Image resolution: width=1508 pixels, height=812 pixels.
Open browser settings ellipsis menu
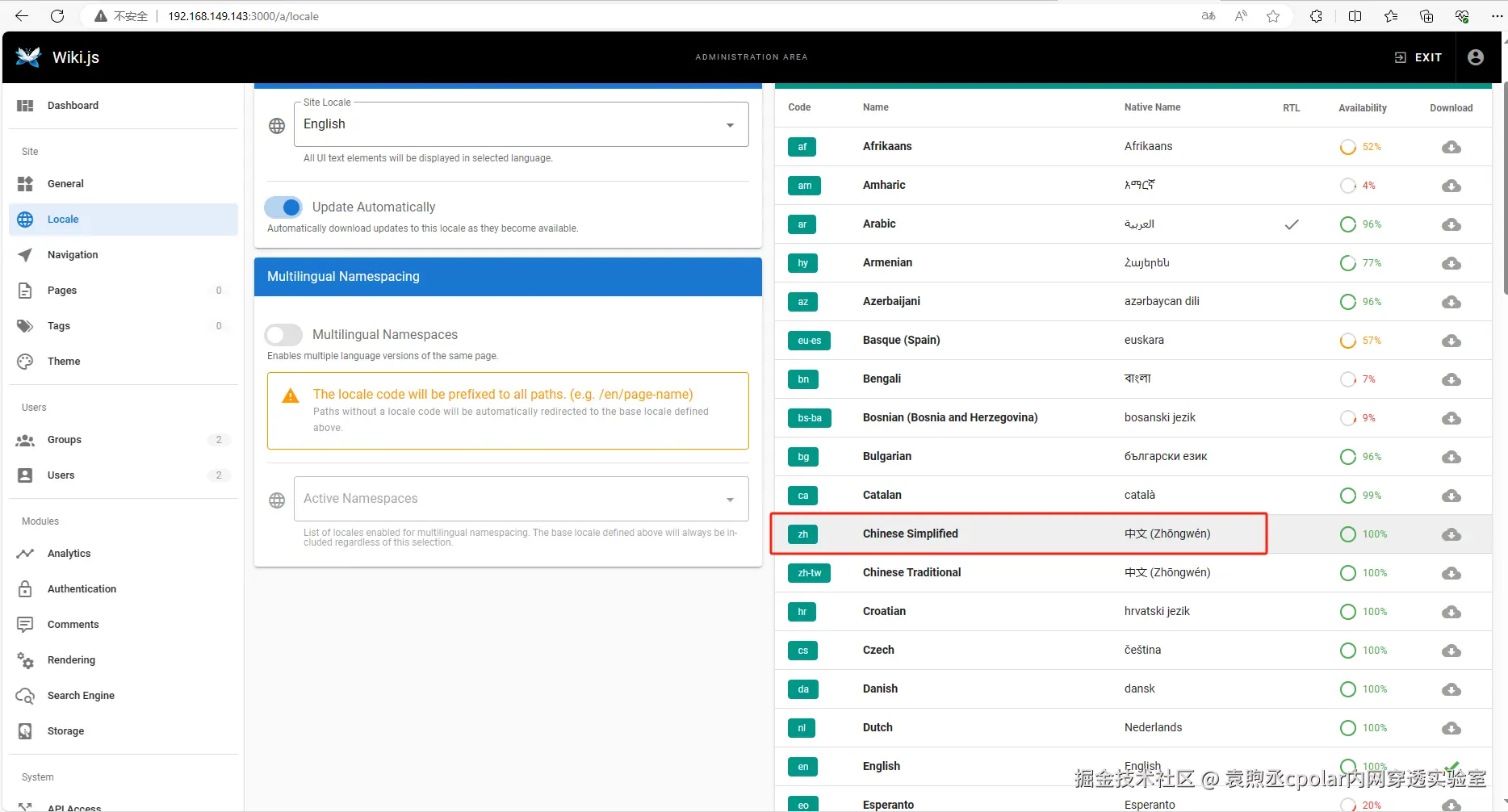(x=1497, y=16)
